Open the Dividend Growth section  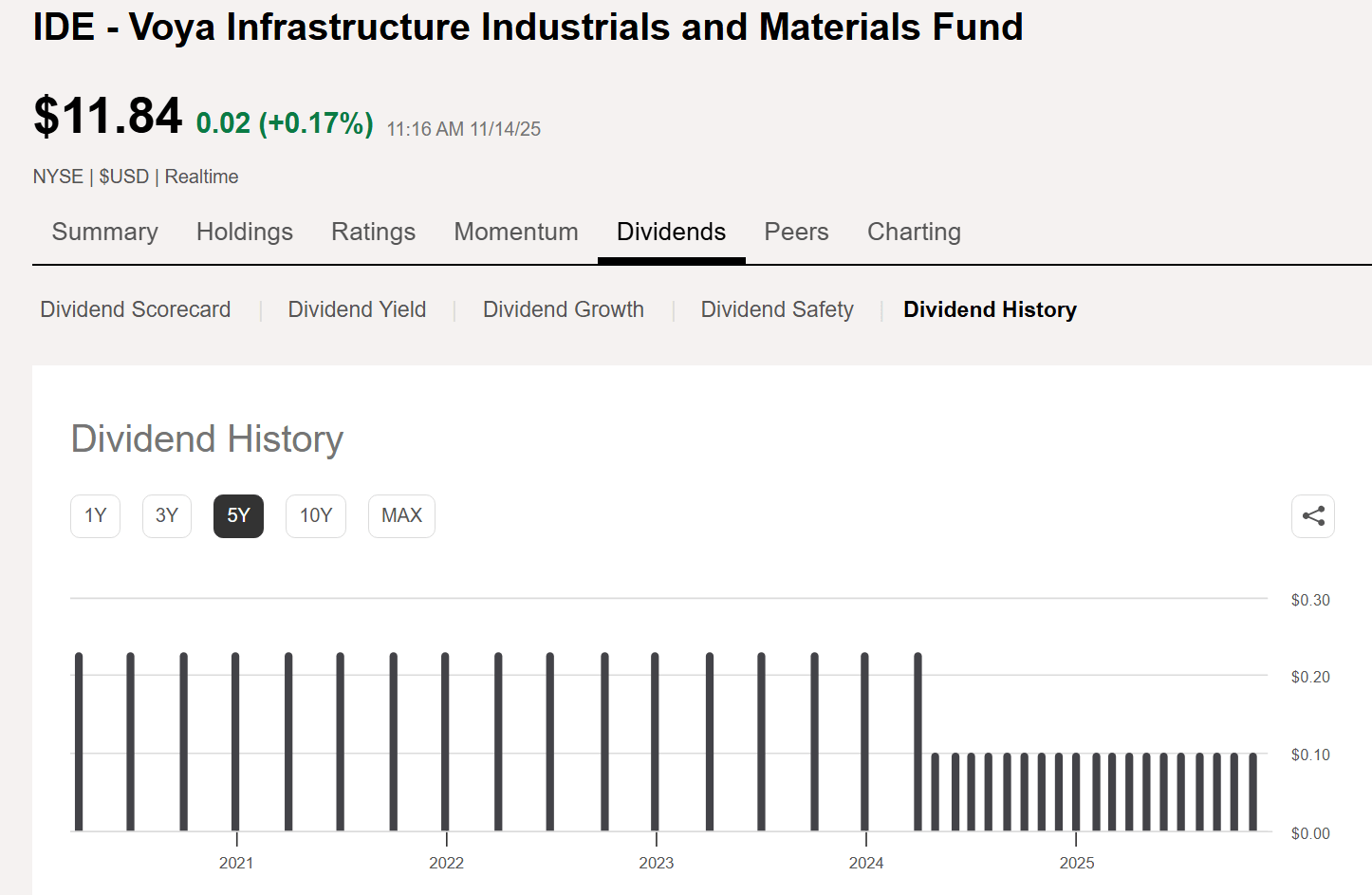tap(563, 309)
